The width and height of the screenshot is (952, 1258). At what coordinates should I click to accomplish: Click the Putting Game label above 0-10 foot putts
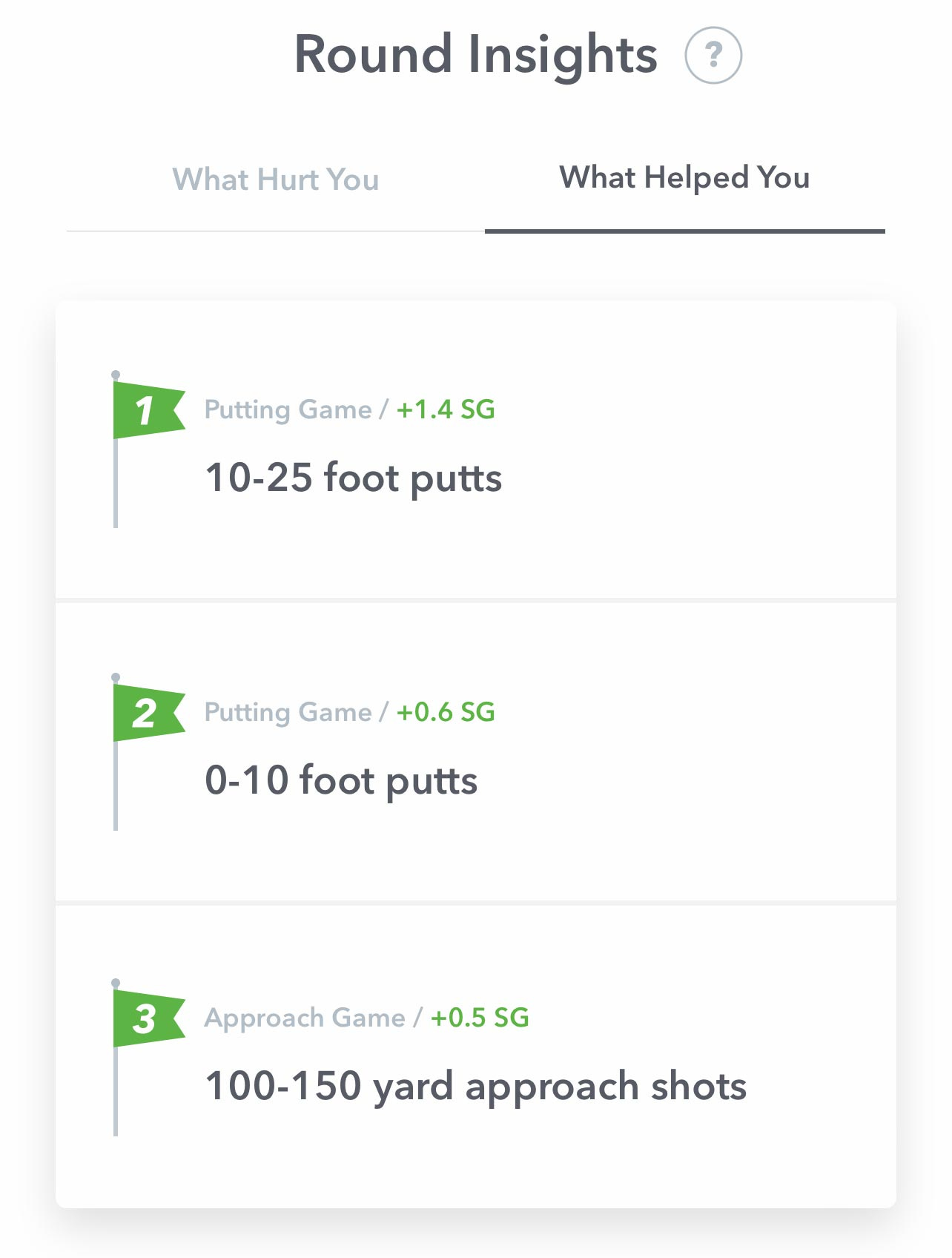(288, 712)
